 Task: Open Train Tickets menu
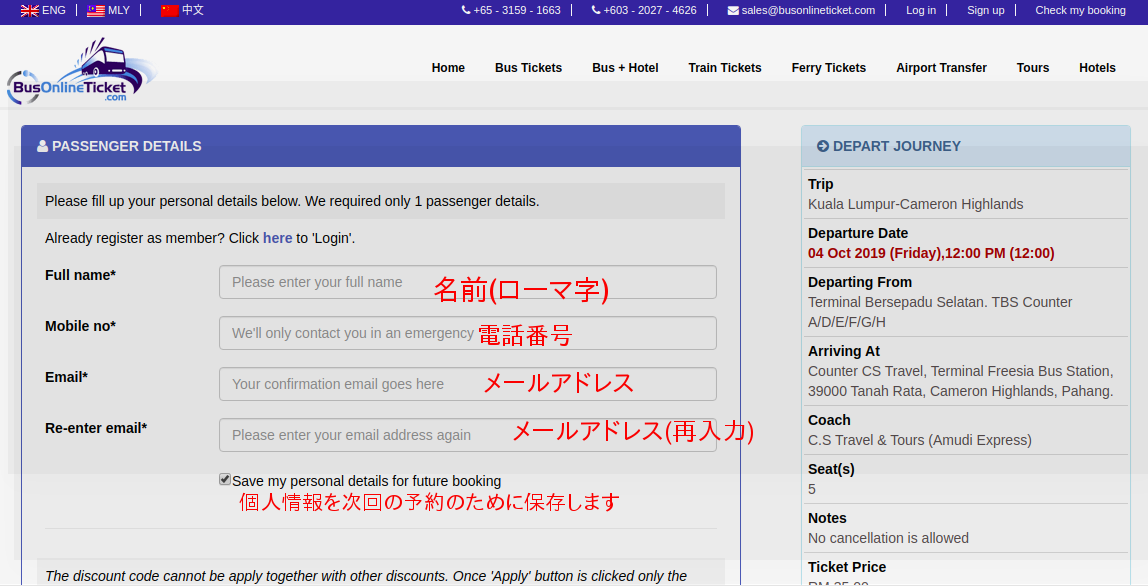tap(725, 68)
